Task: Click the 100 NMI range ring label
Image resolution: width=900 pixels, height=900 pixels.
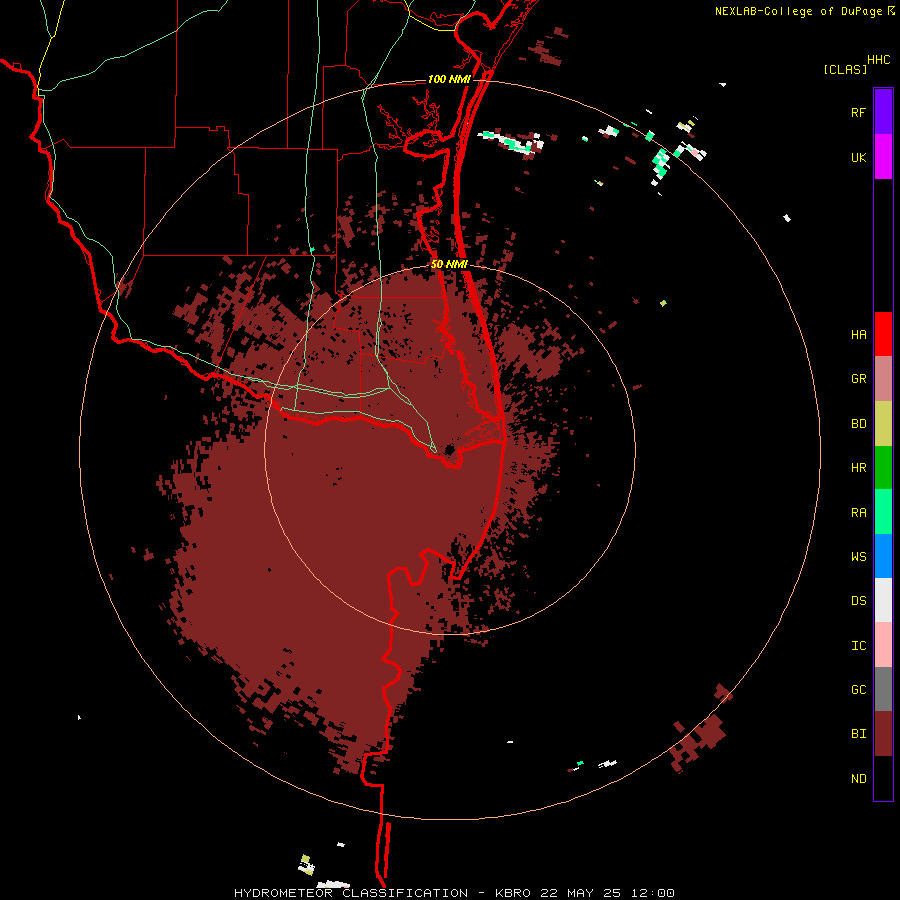Action: click(449, 79)
